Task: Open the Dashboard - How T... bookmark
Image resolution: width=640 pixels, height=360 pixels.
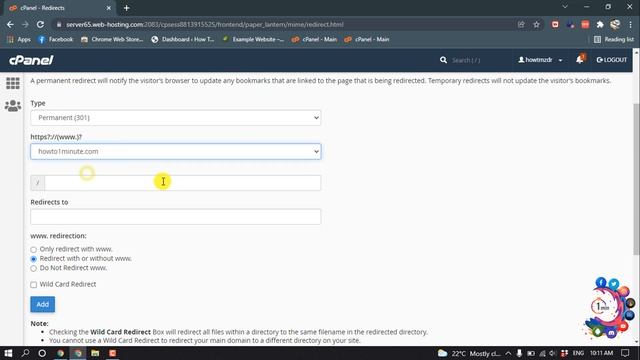Action: [x=182, y=40]
